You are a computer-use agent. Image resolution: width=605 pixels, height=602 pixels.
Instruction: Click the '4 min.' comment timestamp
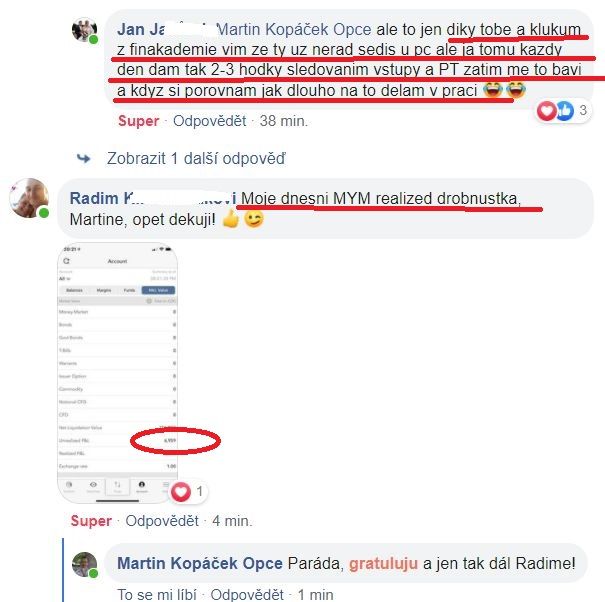coord(232,521)
